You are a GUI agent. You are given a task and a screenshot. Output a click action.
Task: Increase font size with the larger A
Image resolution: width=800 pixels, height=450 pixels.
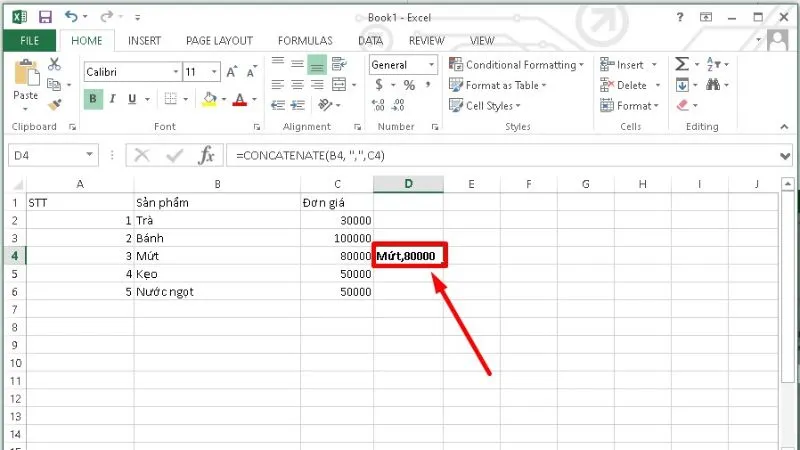(x=232, y=72)
